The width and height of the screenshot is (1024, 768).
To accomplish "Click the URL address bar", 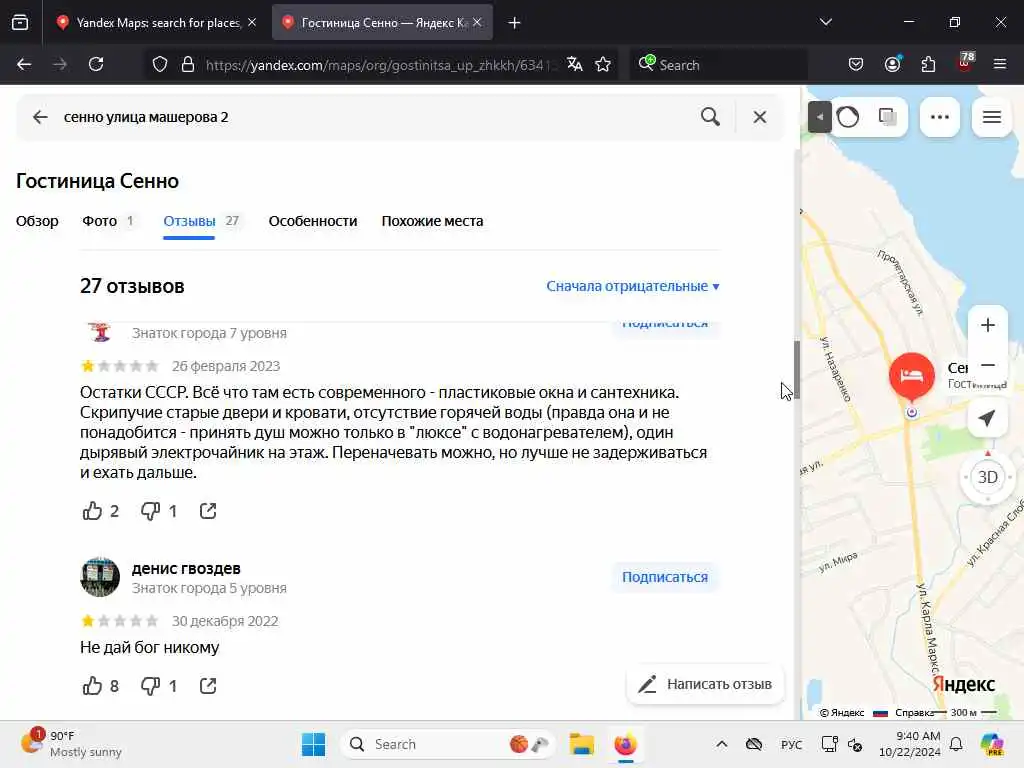I will pyautogui.click(x=379, y=65).
